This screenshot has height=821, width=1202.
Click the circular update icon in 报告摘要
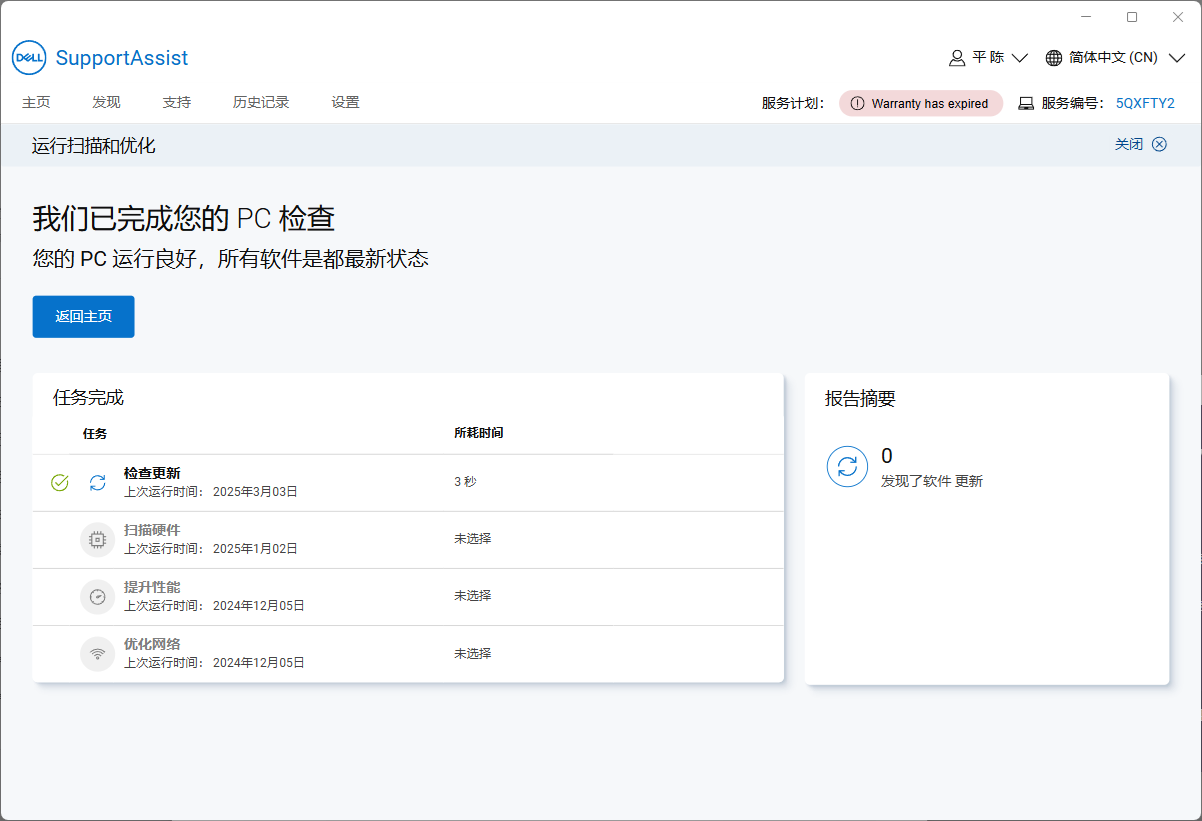tap(847, 467)
